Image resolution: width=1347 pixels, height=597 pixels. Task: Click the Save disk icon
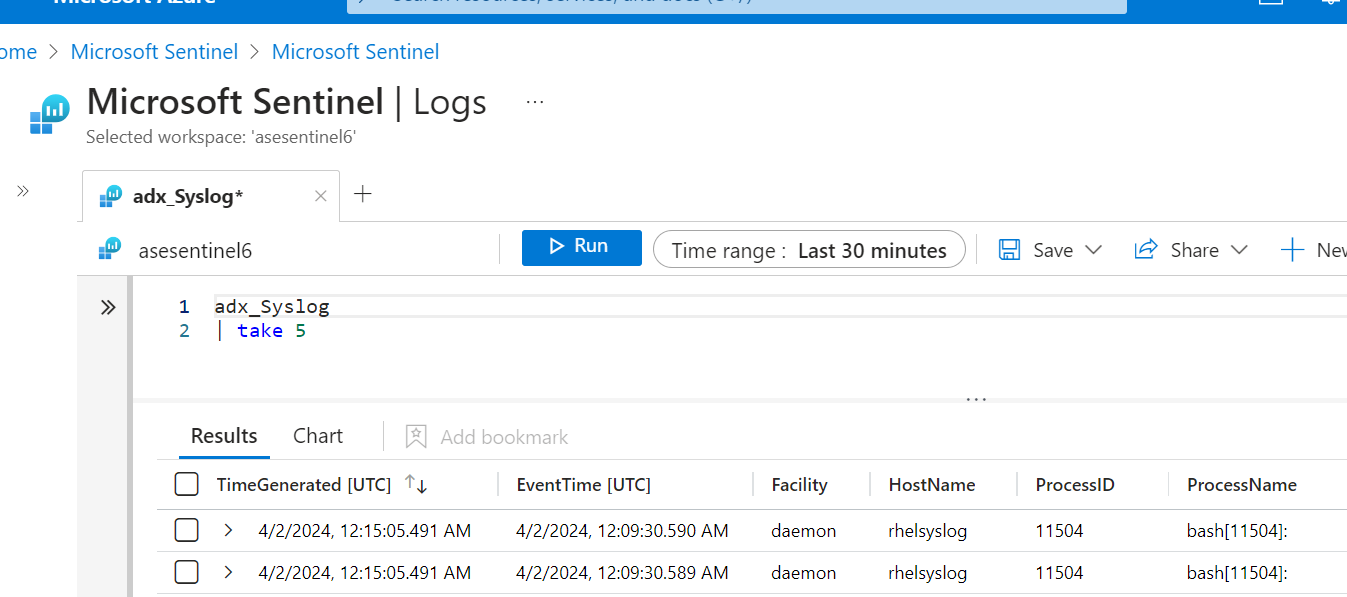click(x=1010, y=250)
